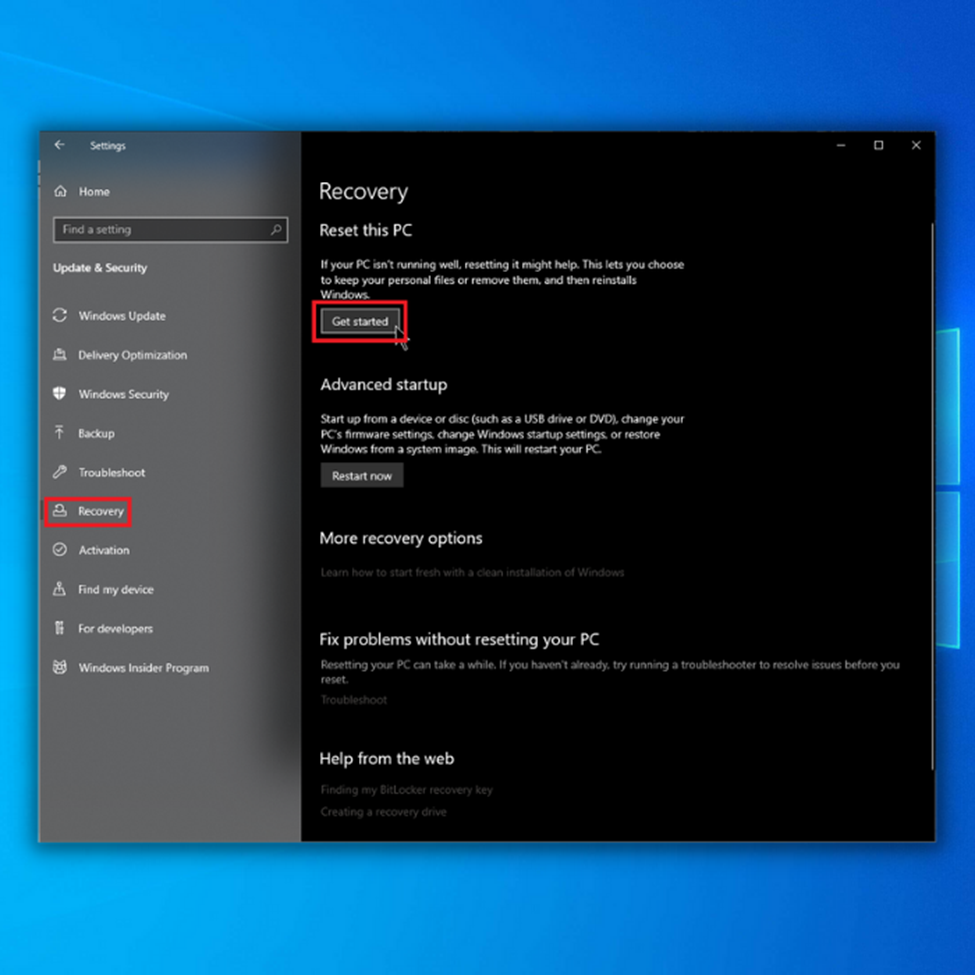Viewport: 975px width, 975px height.
Task: Click the search magnifier icon
Action: click(276, 229)
